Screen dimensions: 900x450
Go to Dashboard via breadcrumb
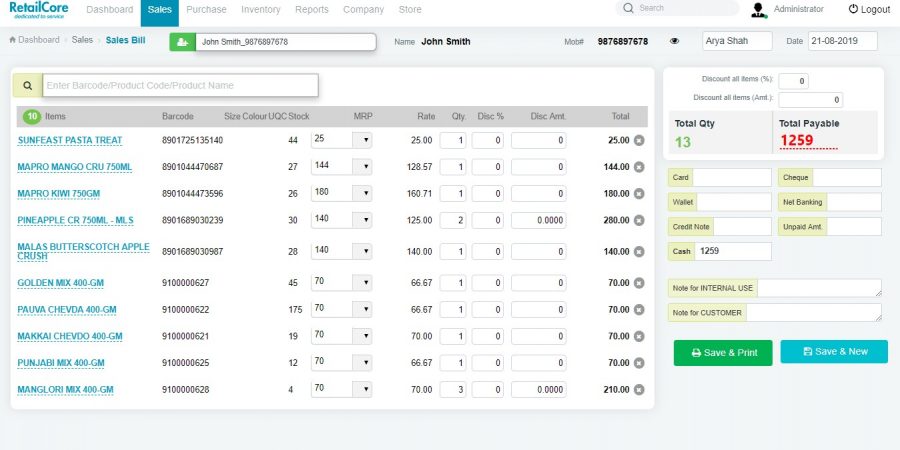34,40
